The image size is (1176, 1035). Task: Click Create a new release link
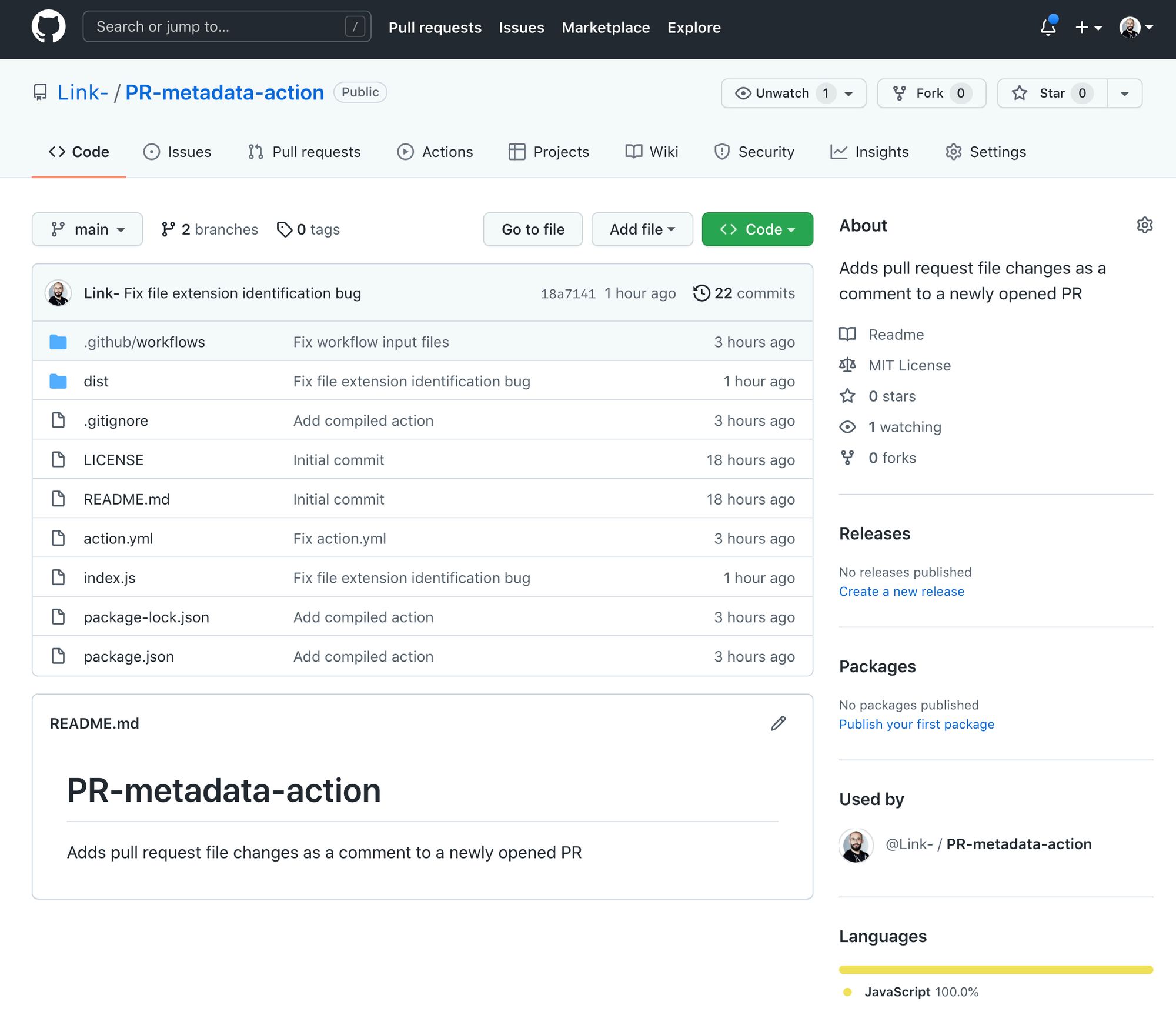(x=901, y=591)
